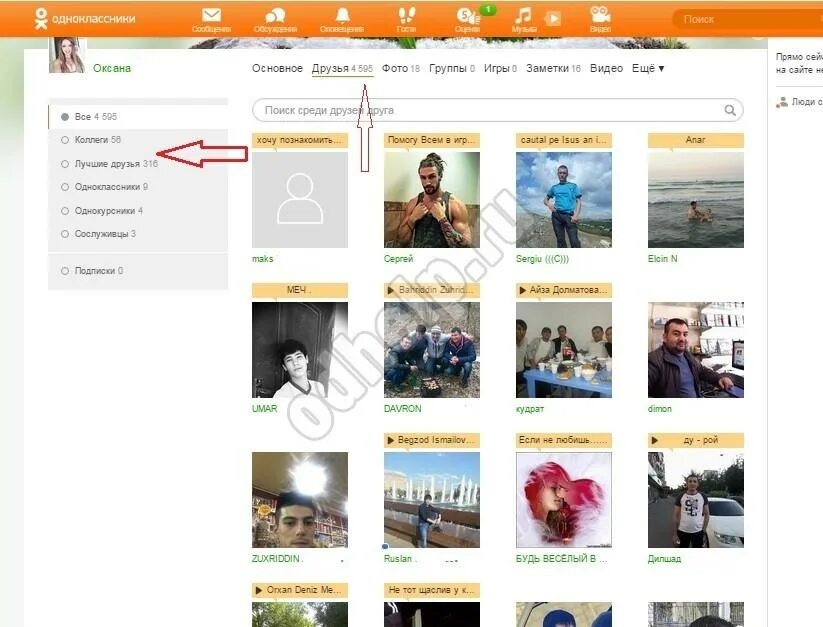Open the Видео camera icon in header
This screenshot has height=627, width=823.
[x=600, y=20]
